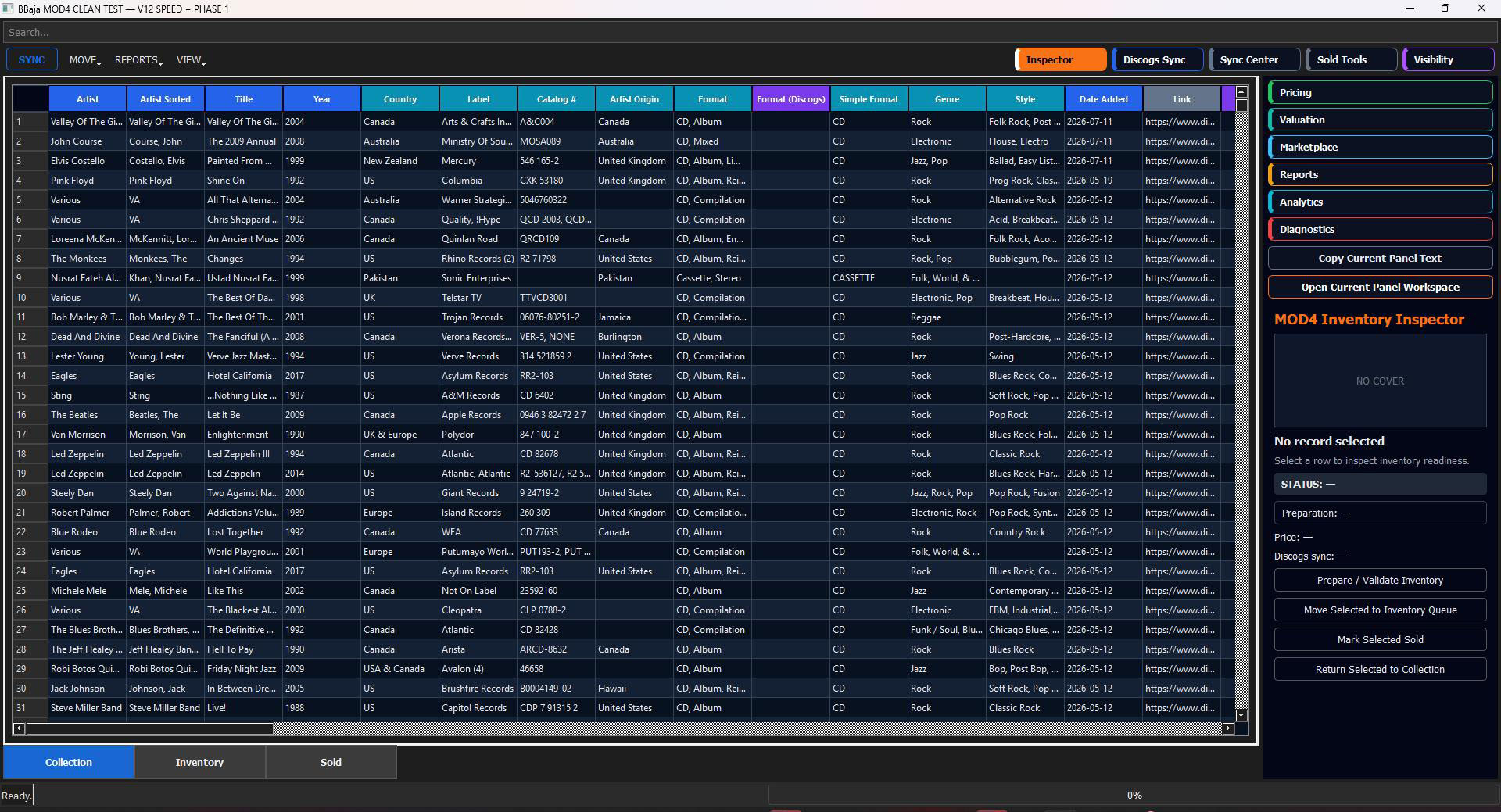
Task: Click the table's scroll-right arrow
Action: tap(1228, 728)
